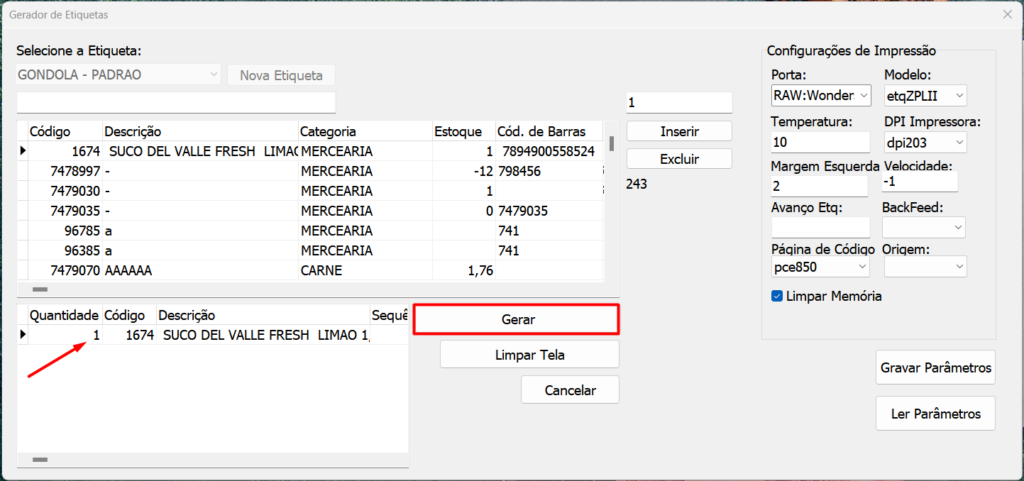Focus the Velocidade input field

click(919, 182)
